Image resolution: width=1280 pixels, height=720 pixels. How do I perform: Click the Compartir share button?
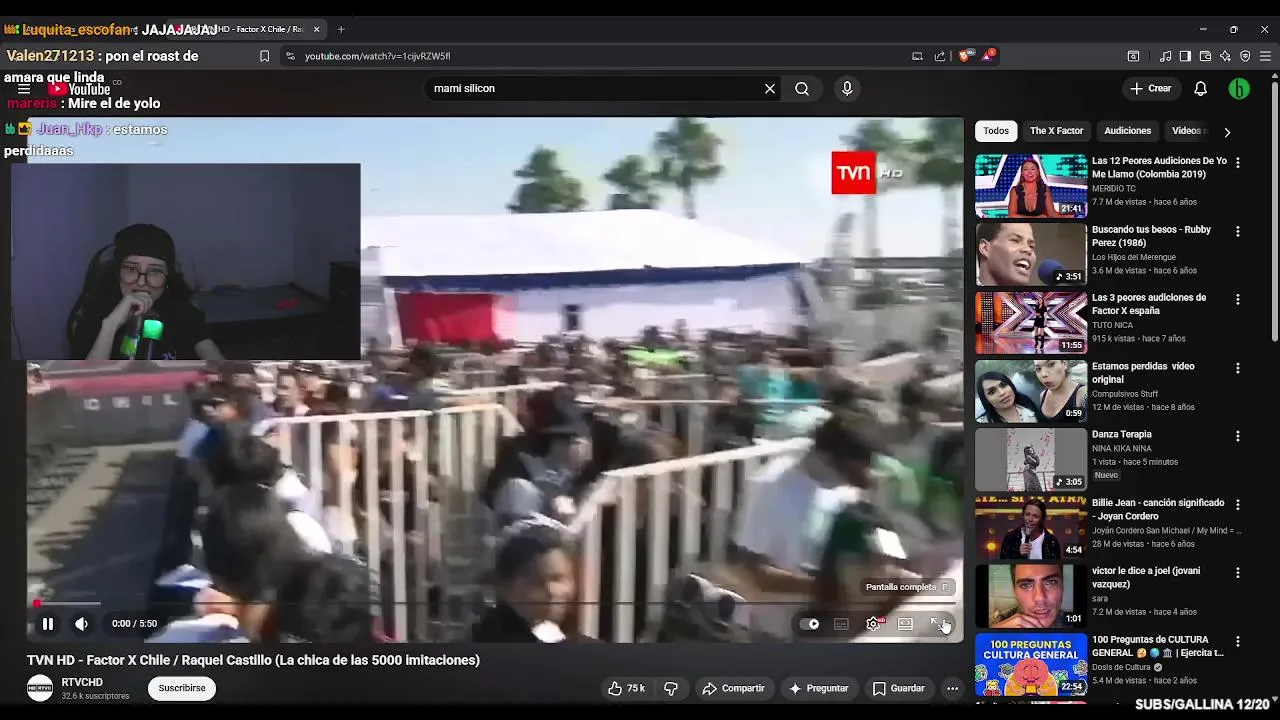tap(734, 688)
